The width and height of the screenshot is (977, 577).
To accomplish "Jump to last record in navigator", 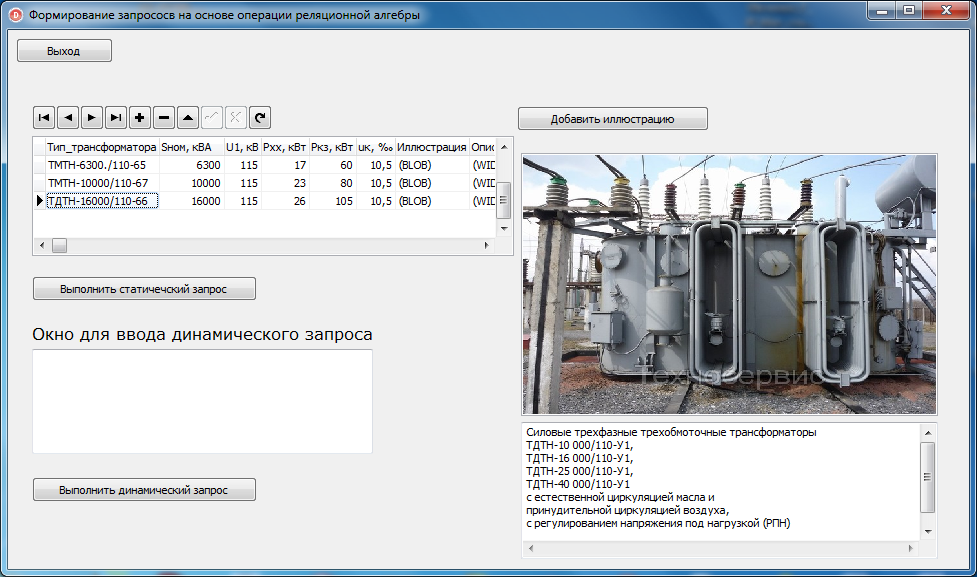I will [116, 118].
